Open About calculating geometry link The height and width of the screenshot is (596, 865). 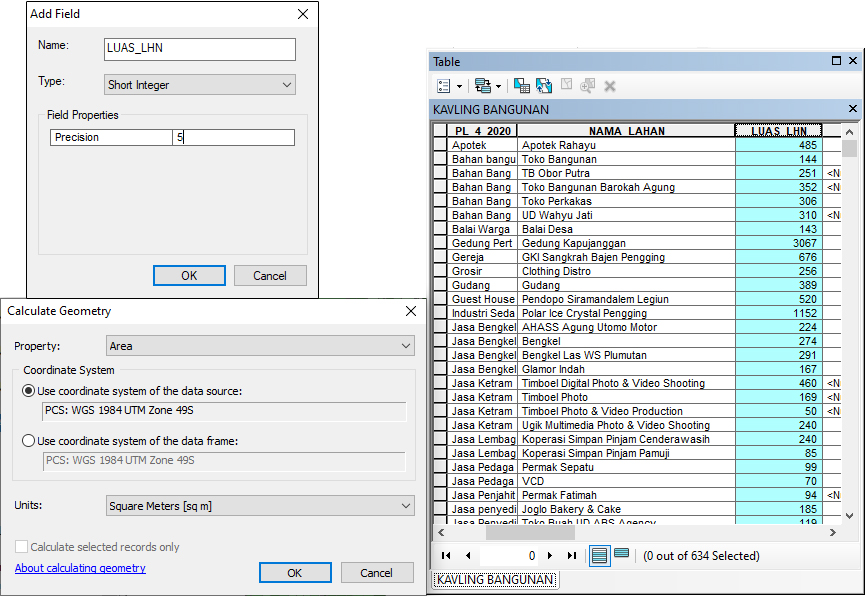[x=80, y=568]
